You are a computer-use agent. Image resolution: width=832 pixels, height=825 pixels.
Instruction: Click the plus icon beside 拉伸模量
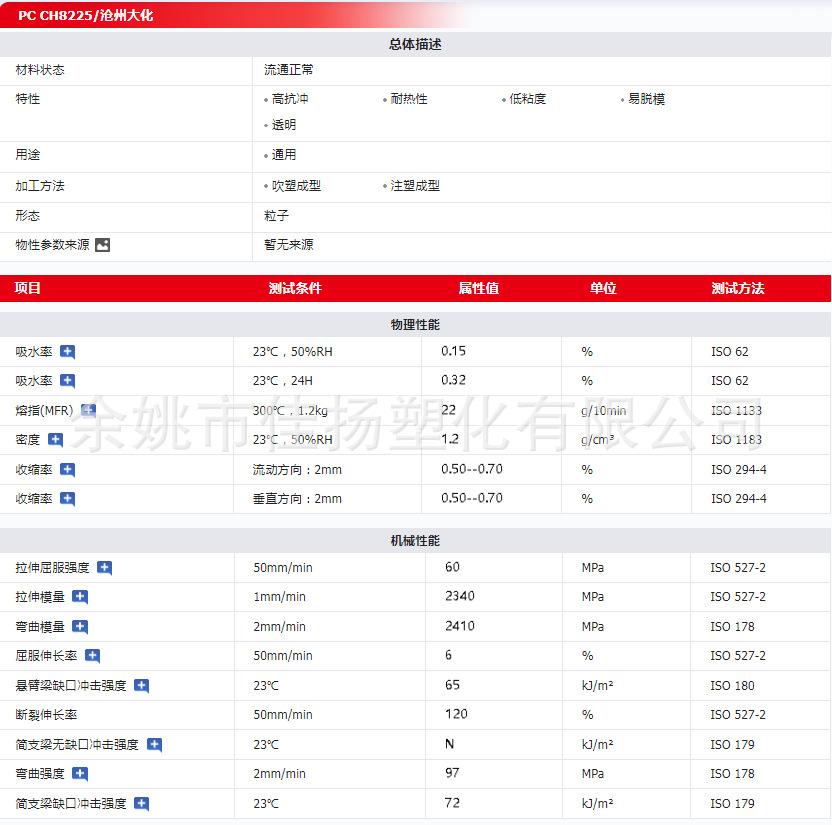pyautogui.click(x=80, y=597)
